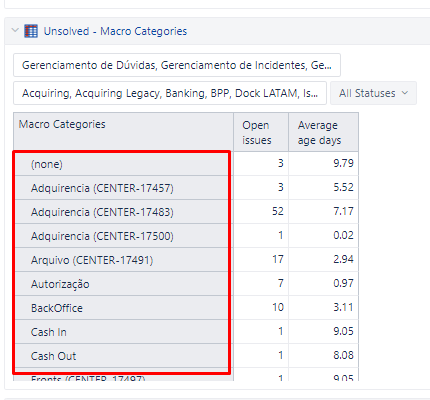Click average age value 3.11
This screenshot has width=430, height=400.
click(x=343, y=307)
